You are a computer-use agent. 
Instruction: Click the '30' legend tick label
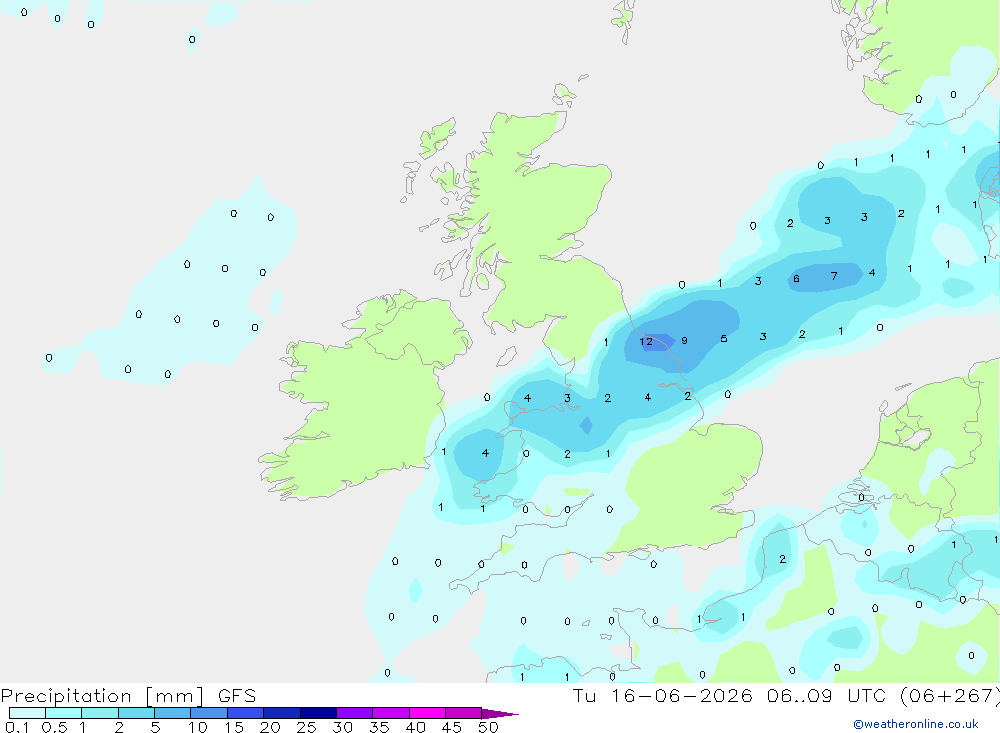click(x=343, y=727)
